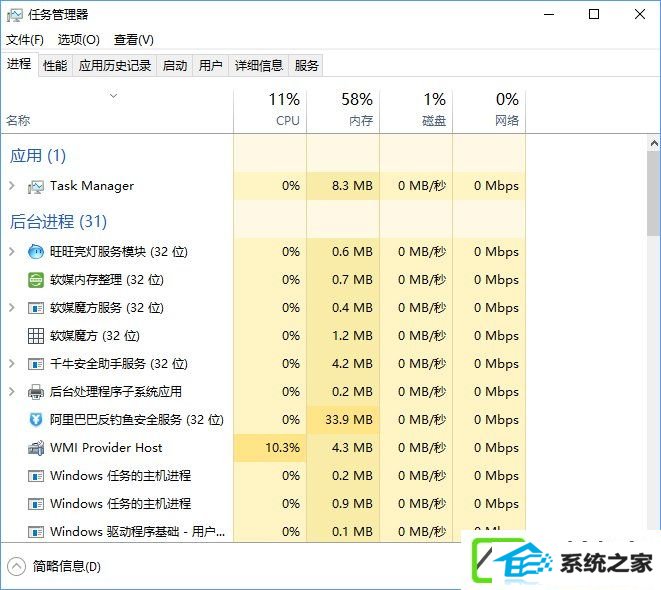Image resolution: width=661 pixels, height=590 pixels.
Task: Click the sort arrow above 名称 column
Action: tap(113, 96)
